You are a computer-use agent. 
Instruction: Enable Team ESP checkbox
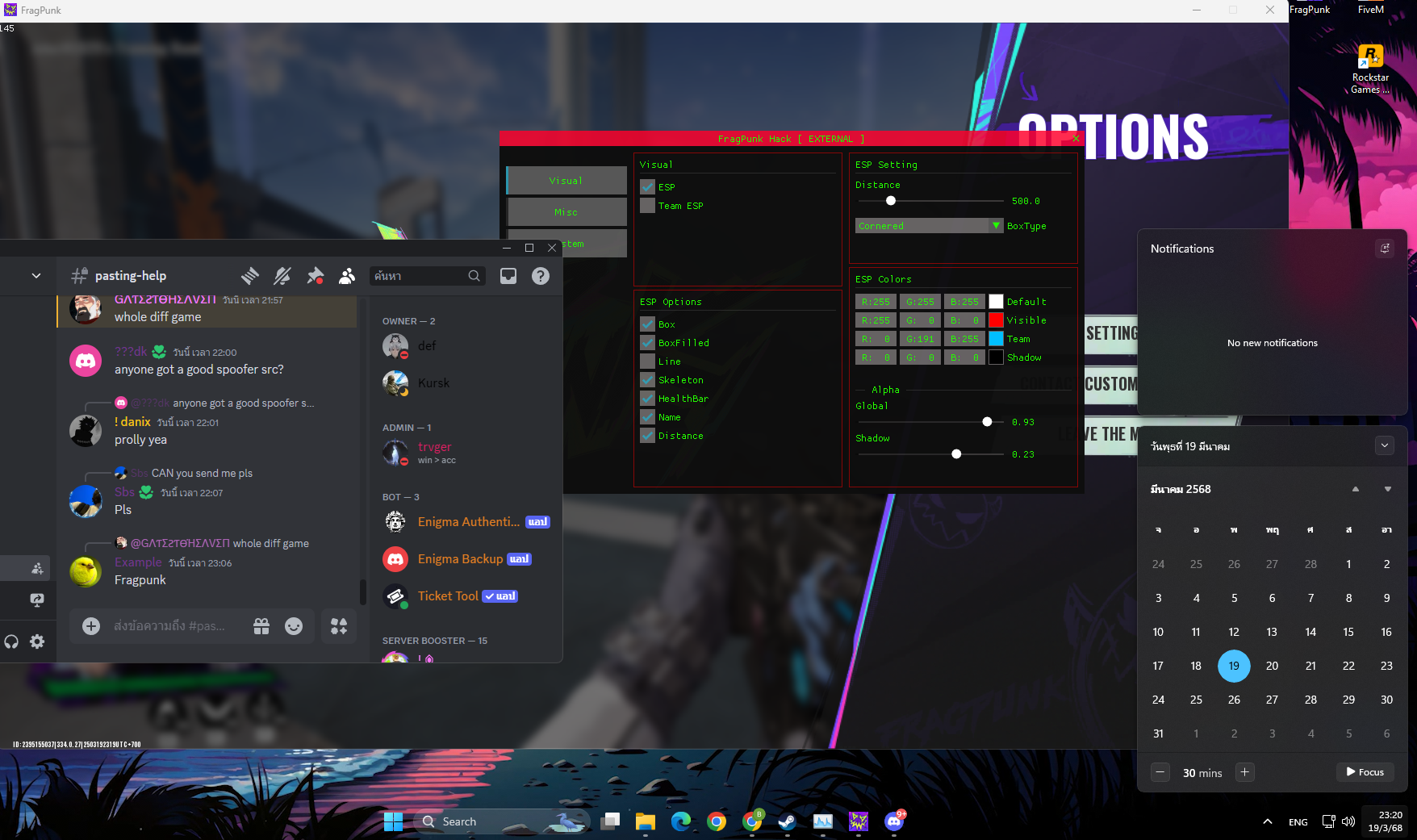tap(647, 206)
